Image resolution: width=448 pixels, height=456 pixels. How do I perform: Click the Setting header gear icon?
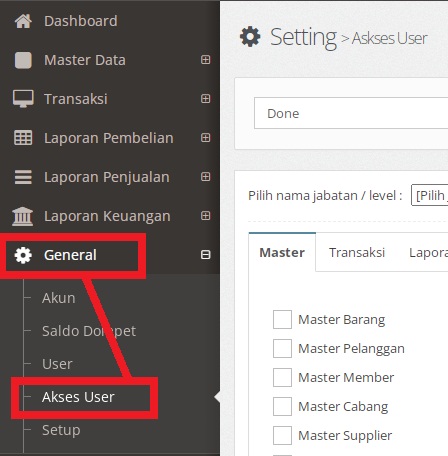click(250, 37)
